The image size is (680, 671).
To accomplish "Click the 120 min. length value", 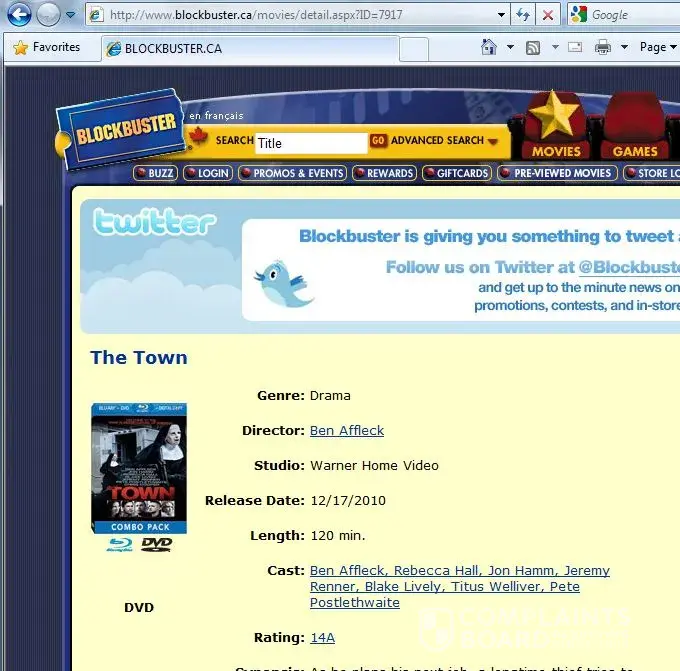I will tap(338, 536).
